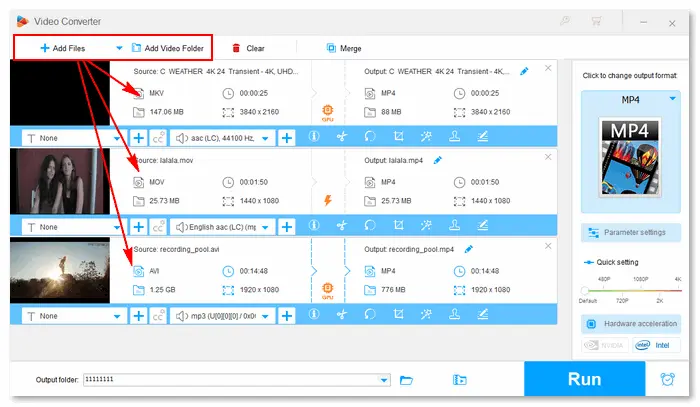Crop the lalala.mov video
The width and height of the screenshot is (700, 407).
tap(398, 225)
